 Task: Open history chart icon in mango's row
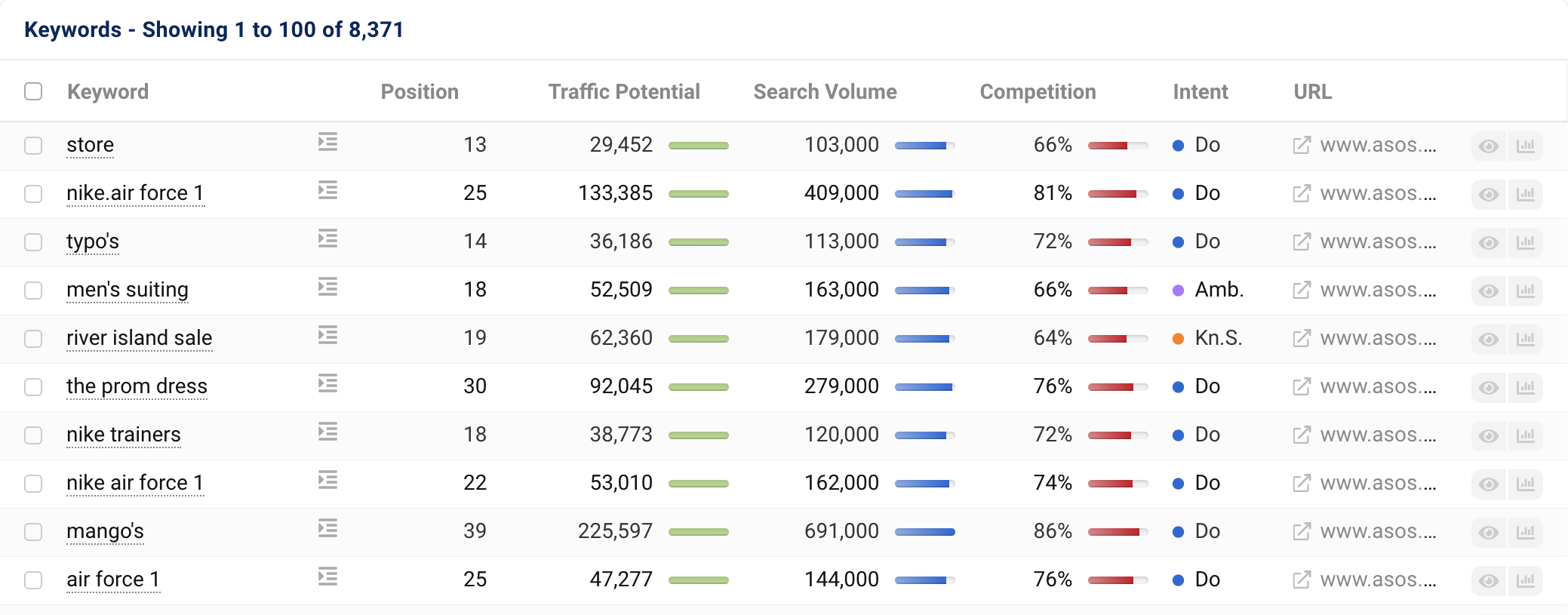tap(1525, 532)
